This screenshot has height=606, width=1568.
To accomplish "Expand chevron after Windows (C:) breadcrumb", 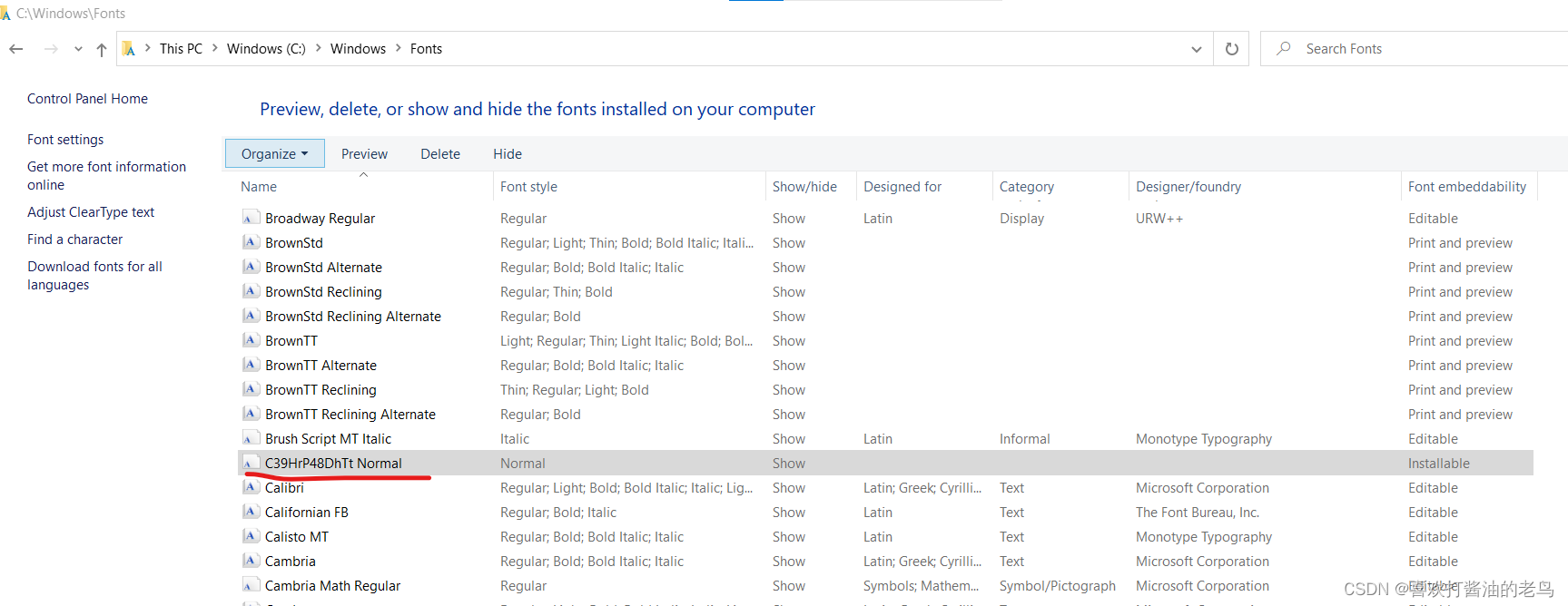I will point(319,49).
